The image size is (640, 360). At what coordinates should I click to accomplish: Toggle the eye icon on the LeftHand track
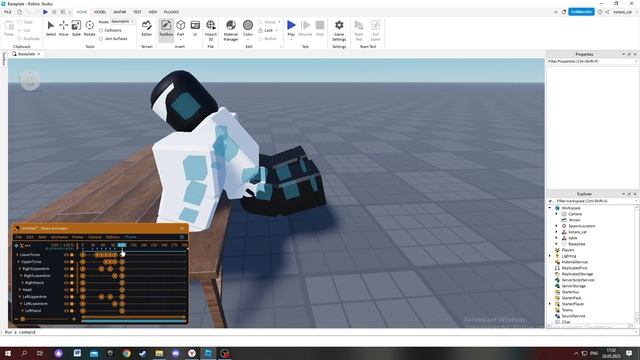click(x=66, y=311)
